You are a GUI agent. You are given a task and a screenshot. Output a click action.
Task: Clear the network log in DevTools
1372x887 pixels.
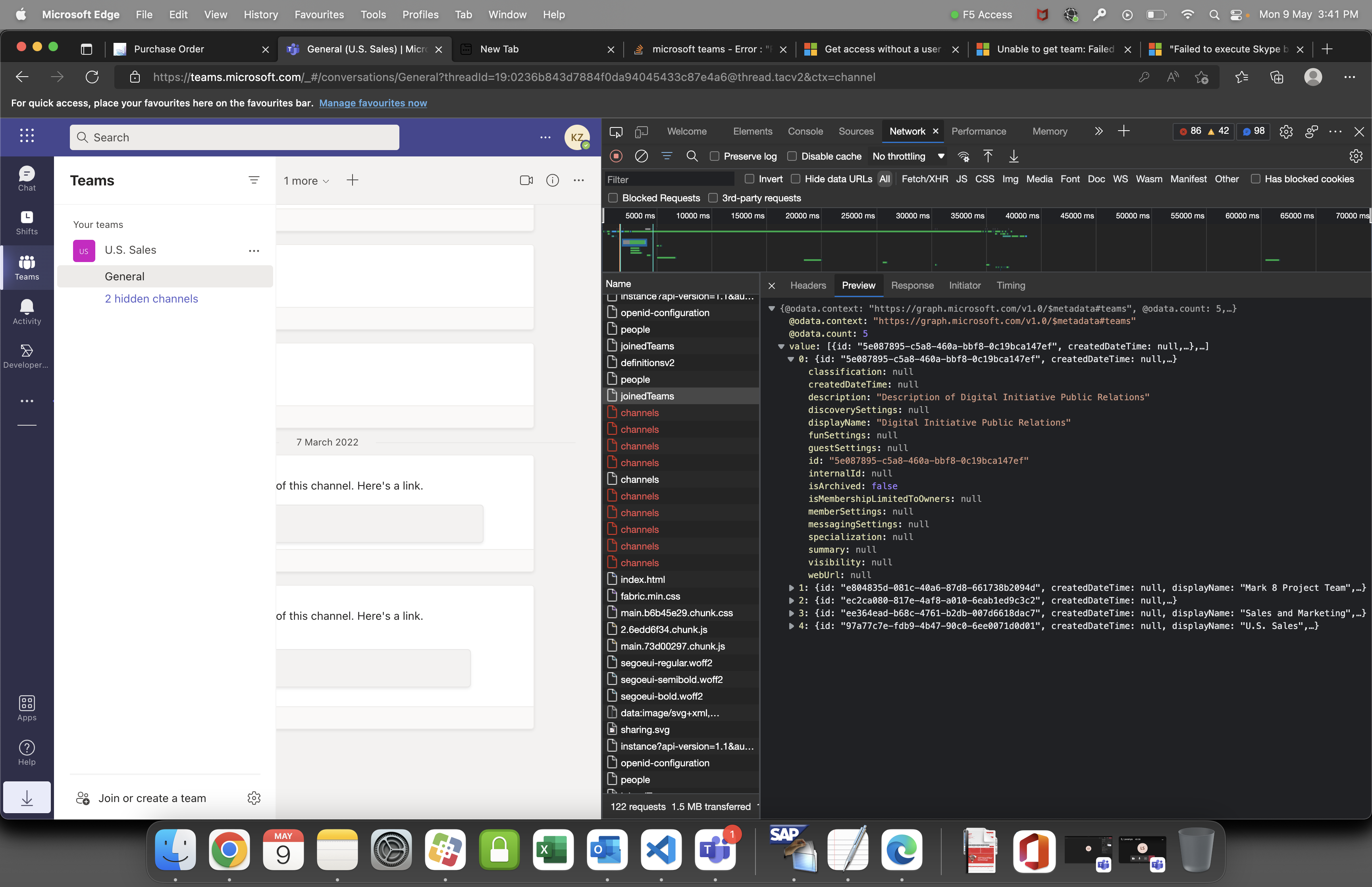642,156
